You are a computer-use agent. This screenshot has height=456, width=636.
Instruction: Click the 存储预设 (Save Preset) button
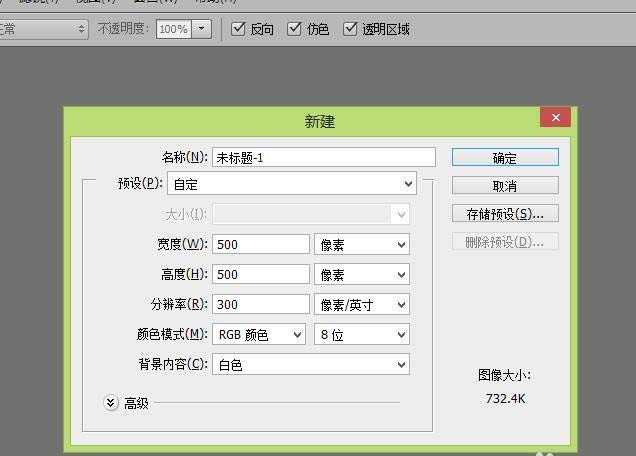[x=505, y=214]
